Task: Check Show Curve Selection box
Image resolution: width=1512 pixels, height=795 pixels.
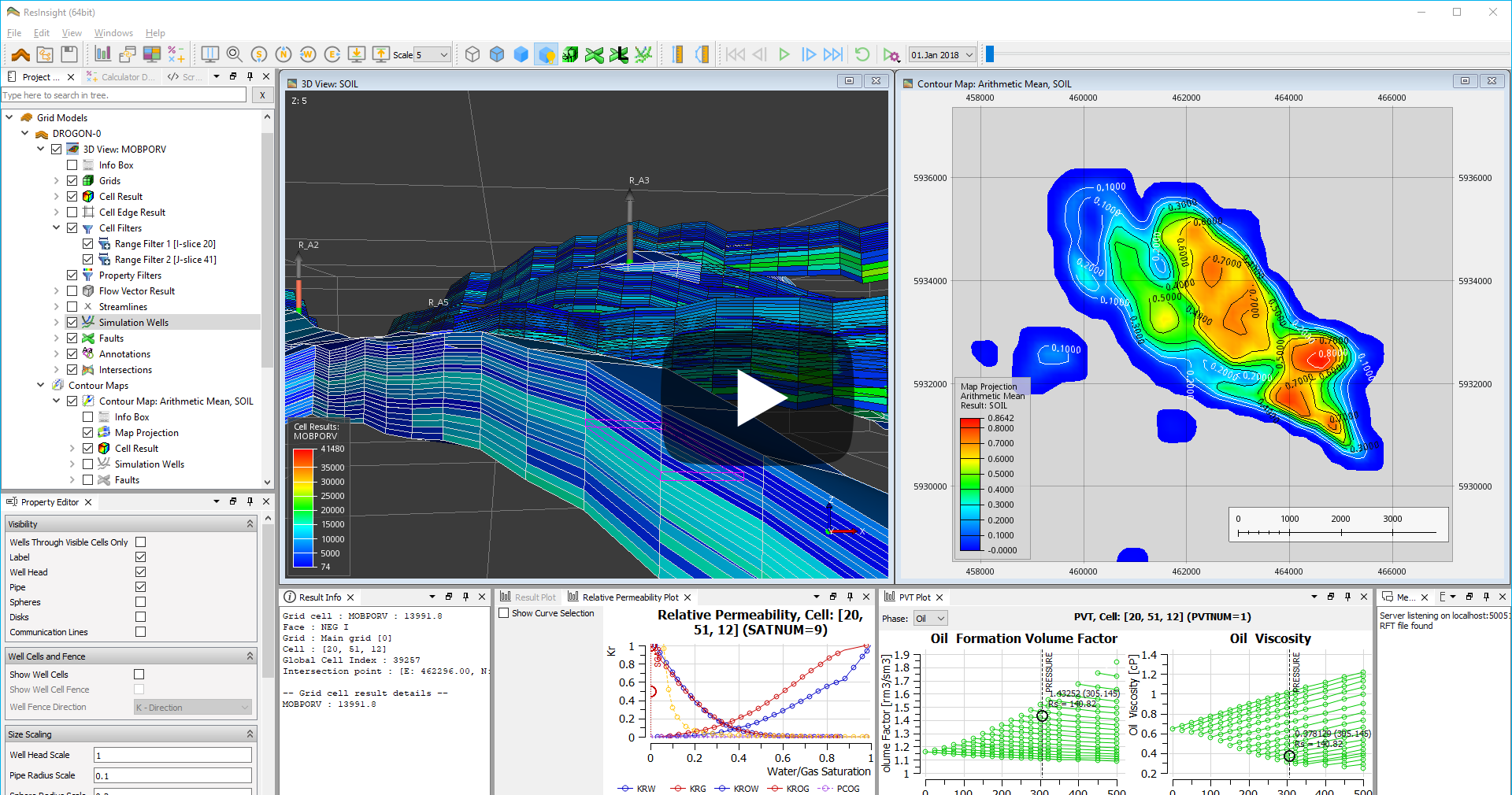Action: [503, 613]
